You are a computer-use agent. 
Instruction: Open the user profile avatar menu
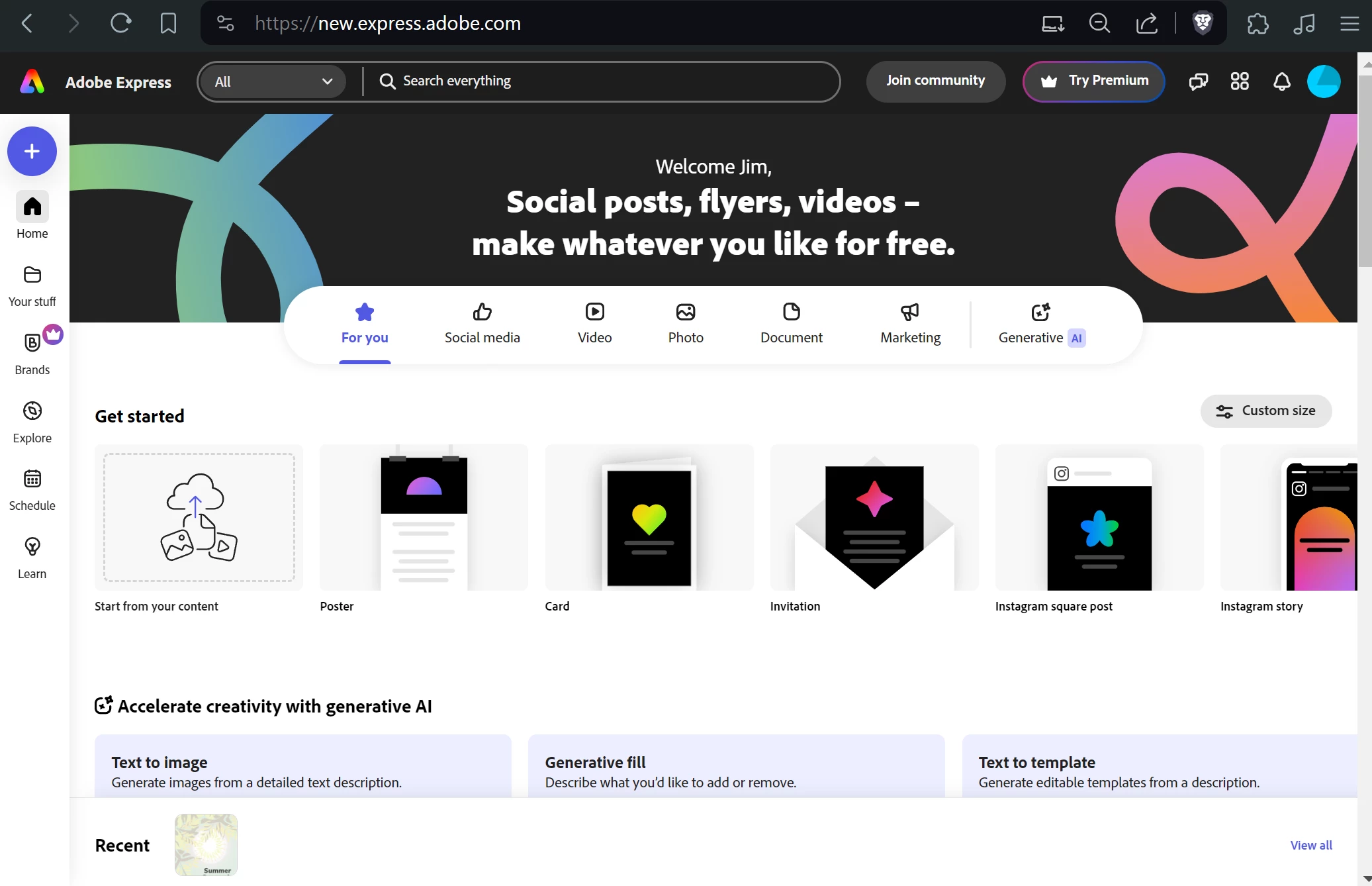1323,81
